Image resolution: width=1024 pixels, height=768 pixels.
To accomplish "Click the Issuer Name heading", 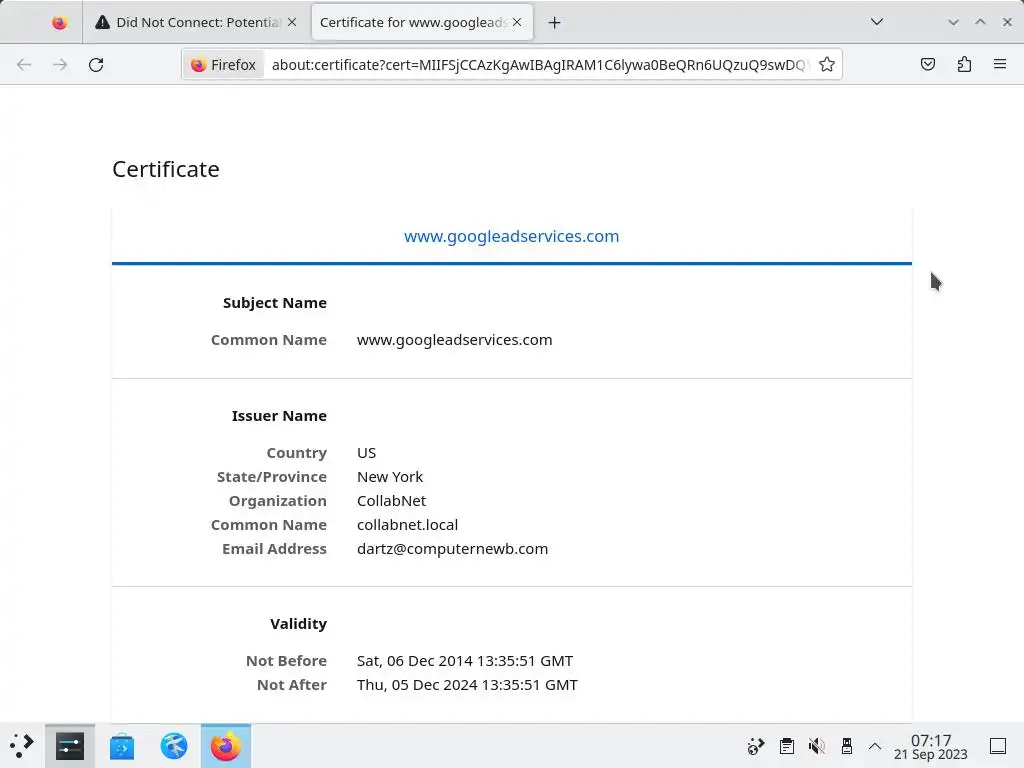I will pos(280,416).
